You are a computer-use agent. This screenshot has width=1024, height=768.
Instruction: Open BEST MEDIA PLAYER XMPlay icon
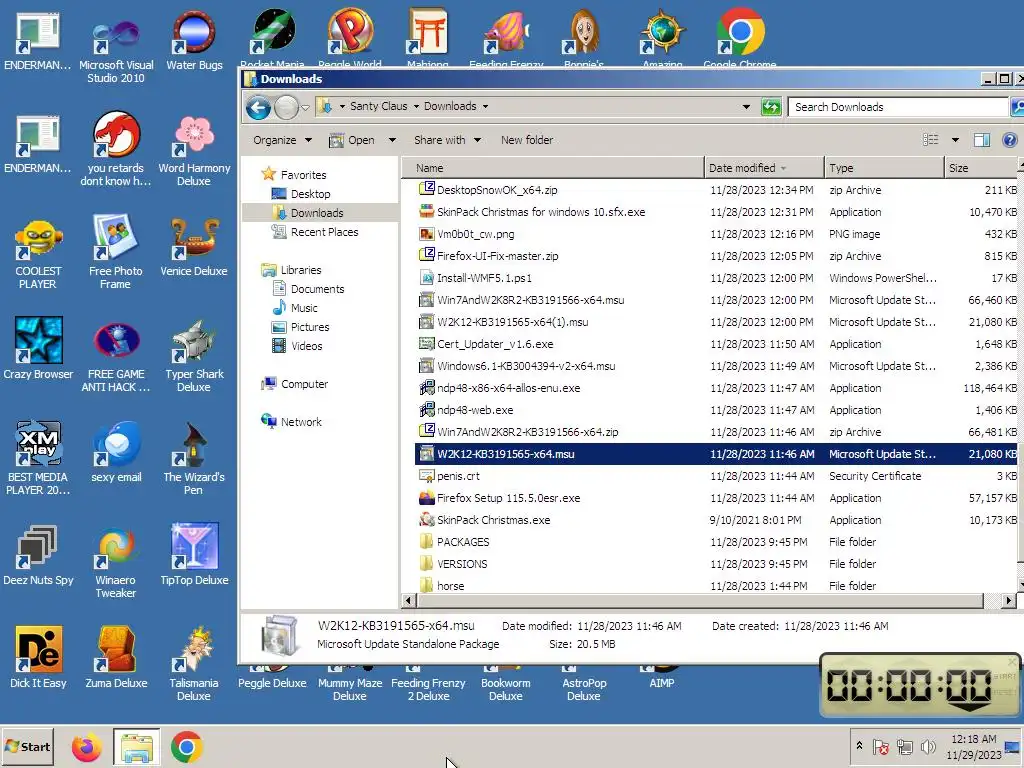(38, 458)
